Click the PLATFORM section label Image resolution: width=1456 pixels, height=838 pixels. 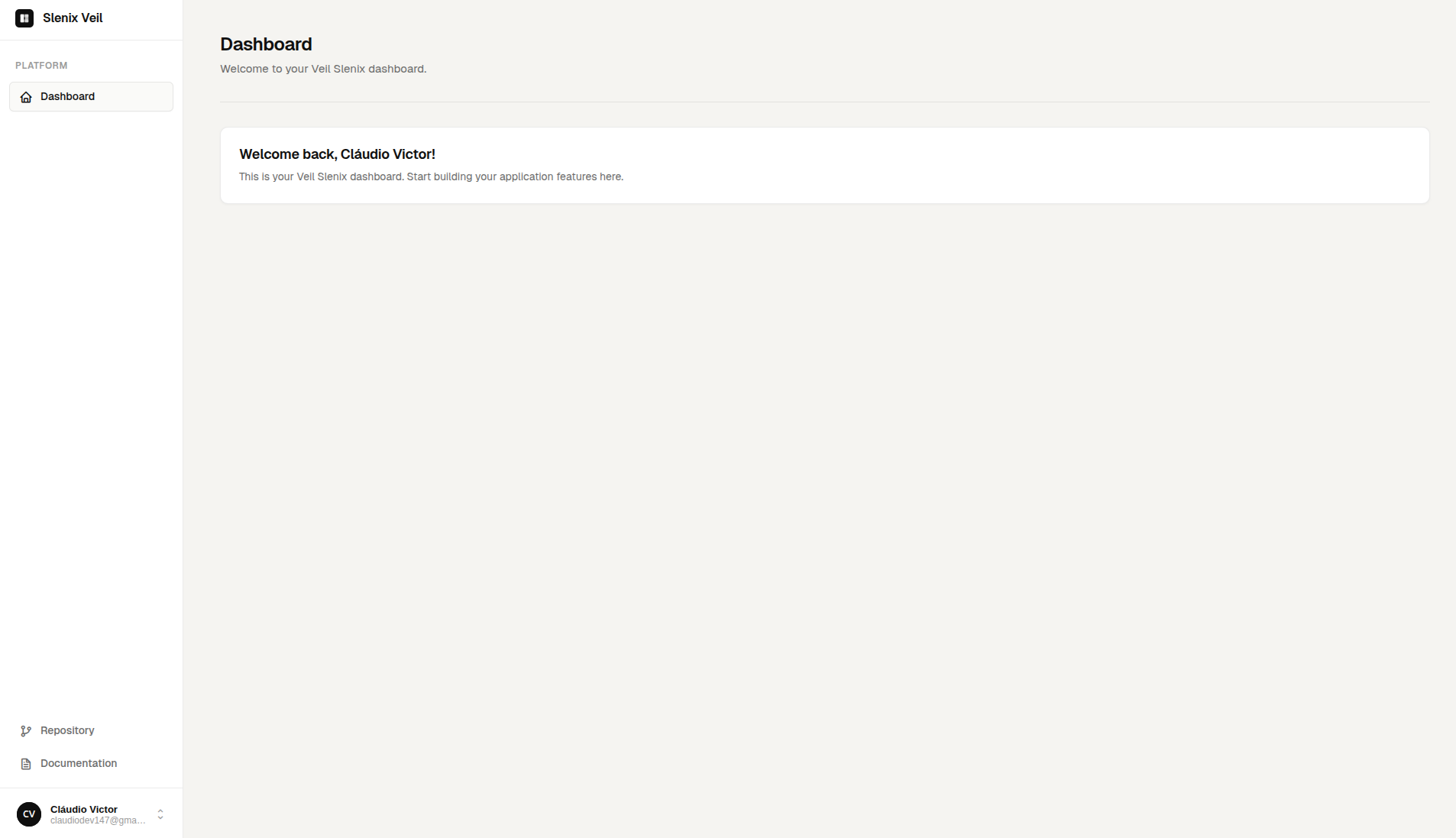point(41,66)
